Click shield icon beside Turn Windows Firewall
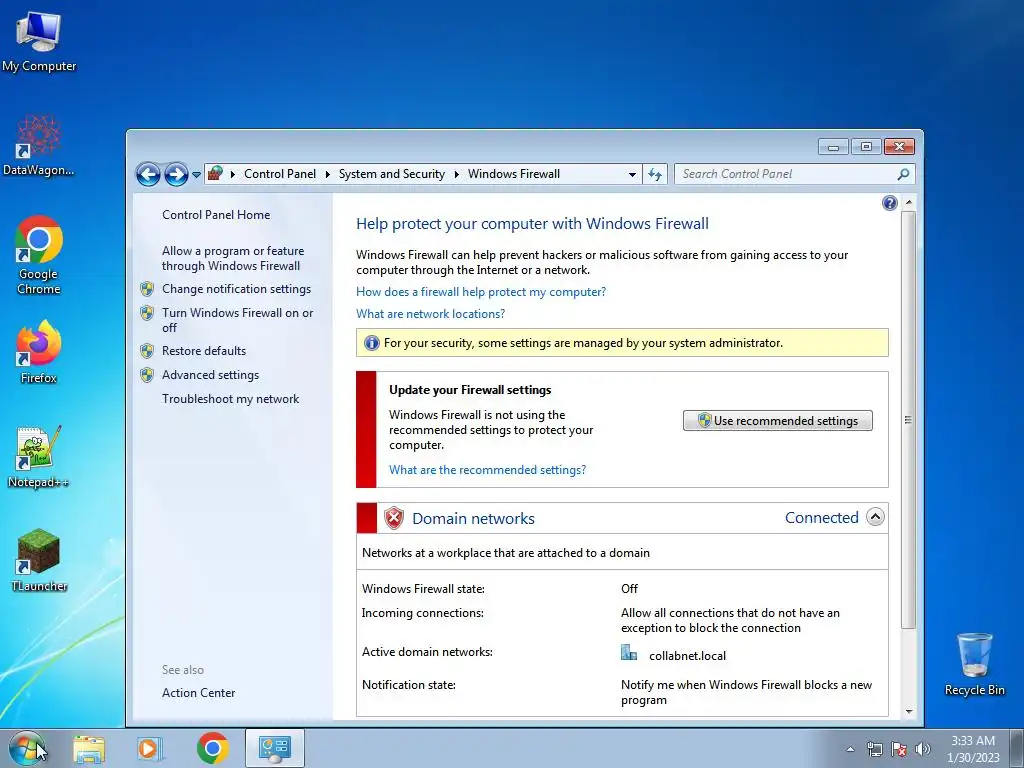This screenshot has width=1024, height=768. click(148, 313)
